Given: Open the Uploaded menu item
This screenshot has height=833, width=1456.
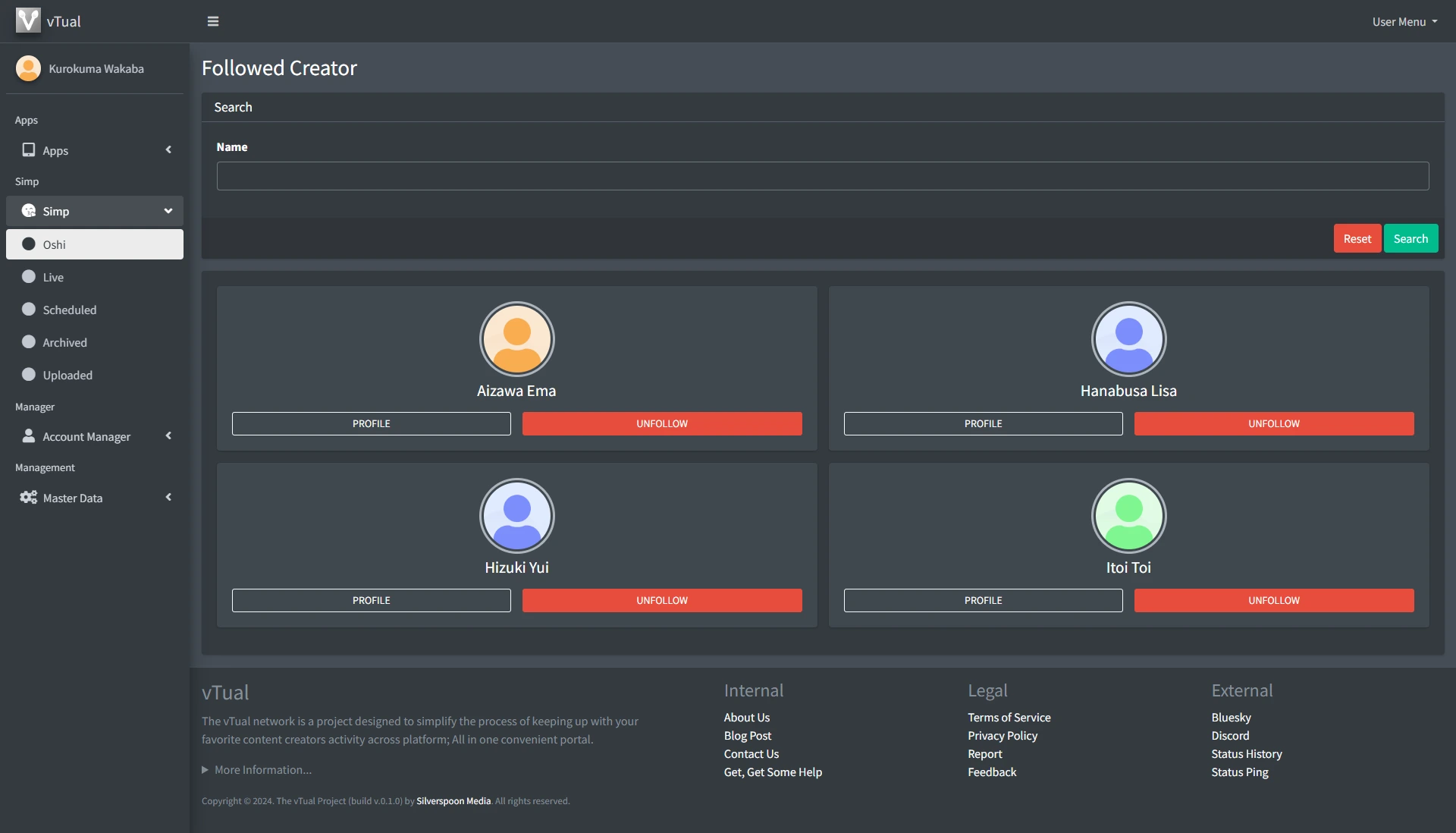Looking at the screenshot, I should 67,375.
